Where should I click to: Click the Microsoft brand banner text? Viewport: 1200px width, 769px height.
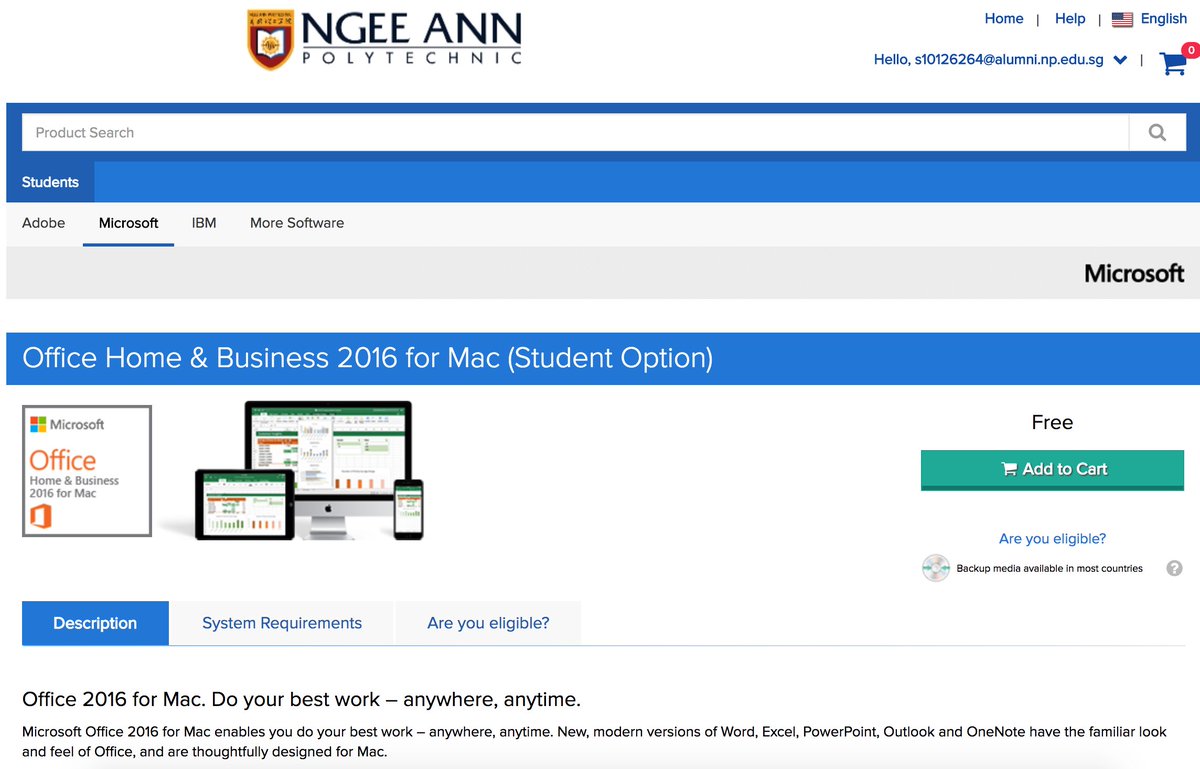[1134, 273]
